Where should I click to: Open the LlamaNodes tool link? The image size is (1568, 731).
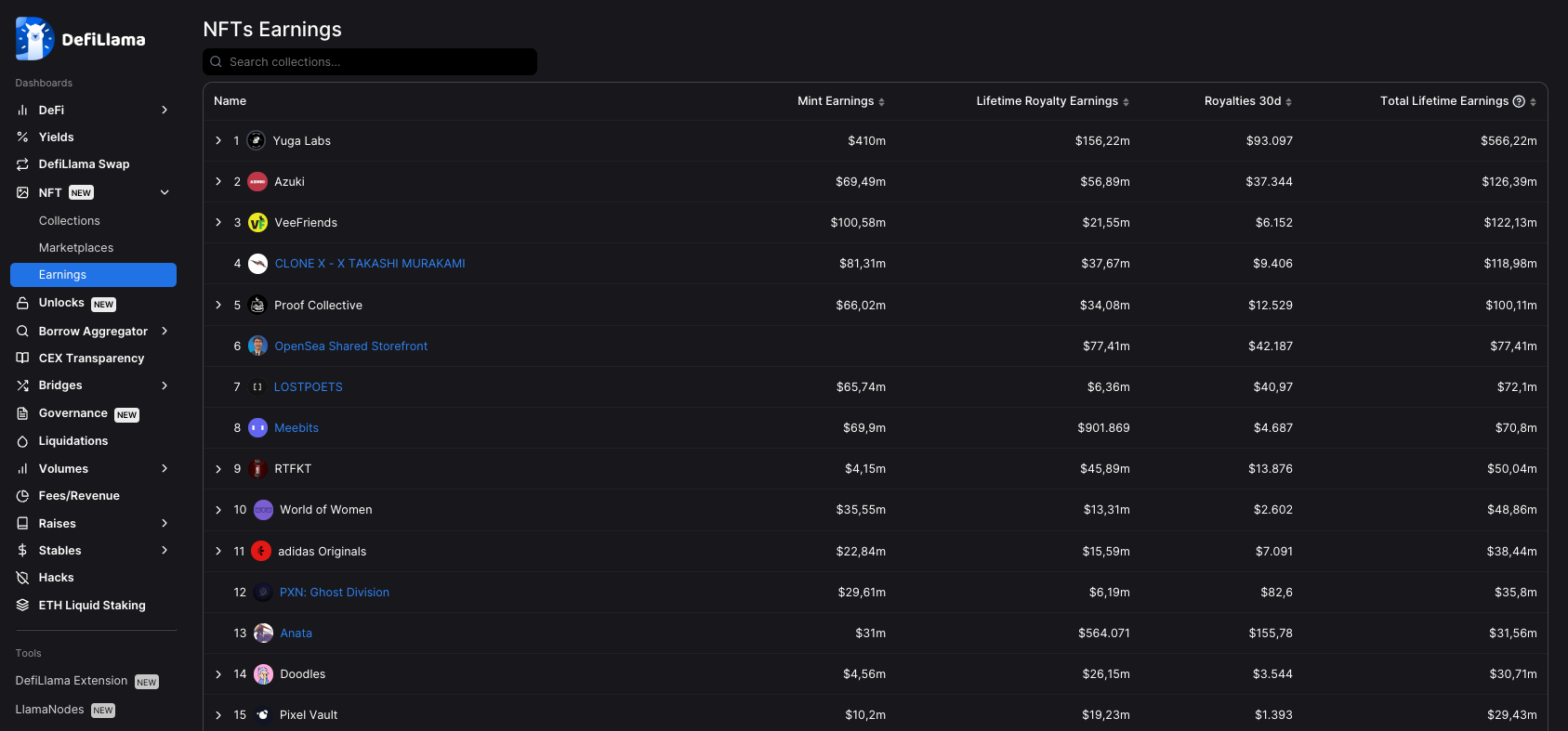[x=65, y=710]
